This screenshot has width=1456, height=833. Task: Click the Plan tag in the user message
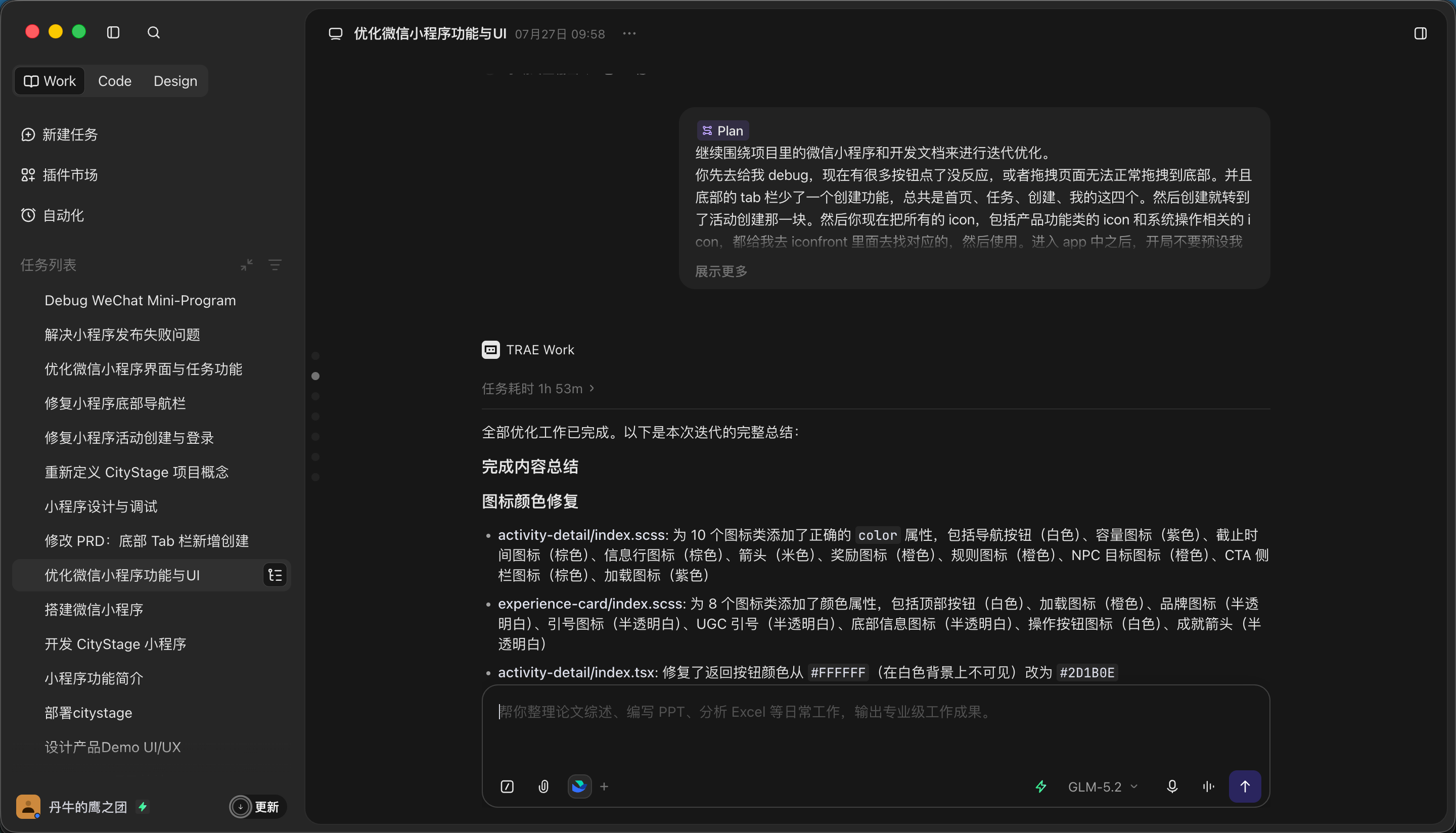click(722, 131)
